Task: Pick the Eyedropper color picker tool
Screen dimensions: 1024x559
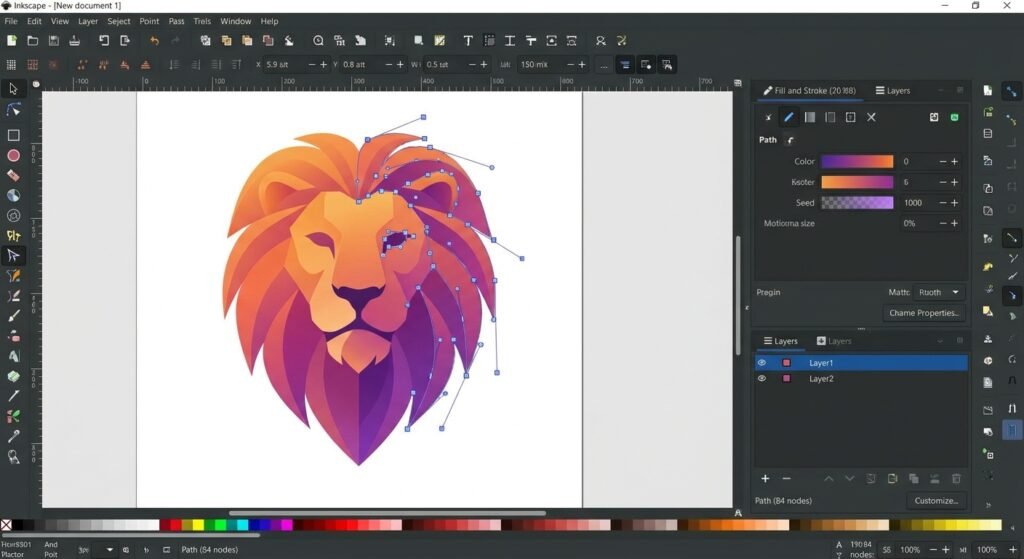Action: (x=13, y=436)
